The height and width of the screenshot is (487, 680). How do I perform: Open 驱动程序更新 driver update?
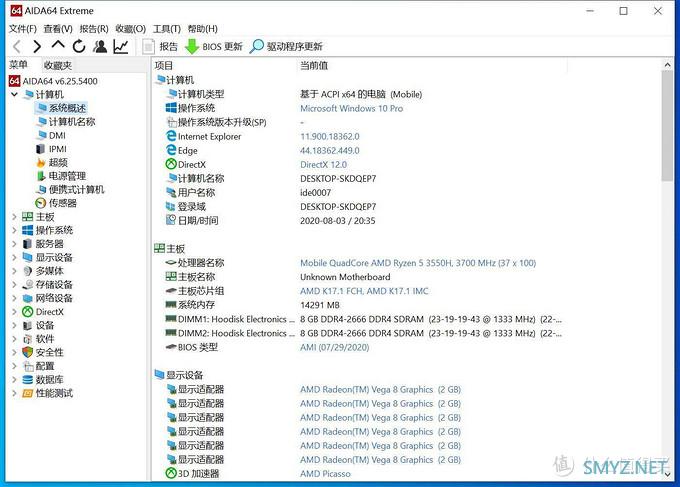[286, 46]
